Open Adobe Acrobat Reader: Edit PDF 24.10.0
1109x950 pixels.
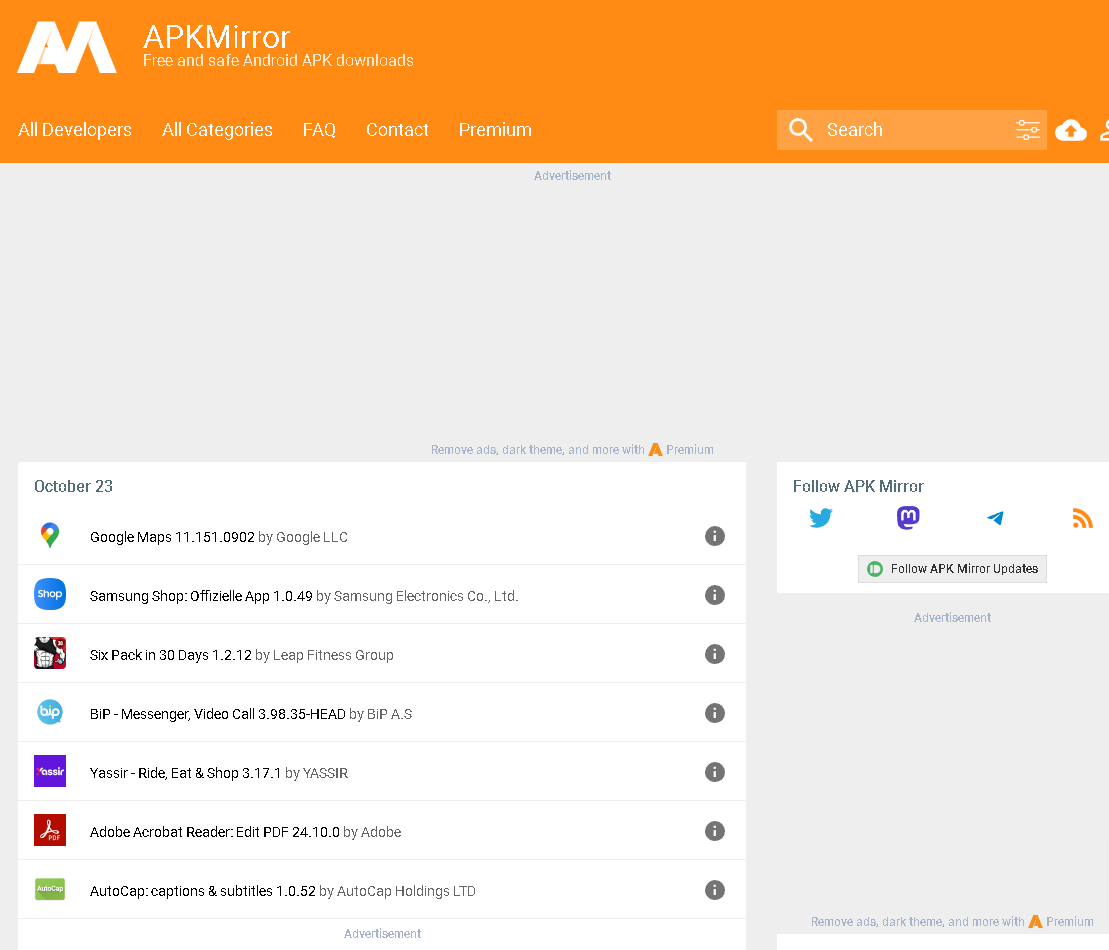[215, 832]
